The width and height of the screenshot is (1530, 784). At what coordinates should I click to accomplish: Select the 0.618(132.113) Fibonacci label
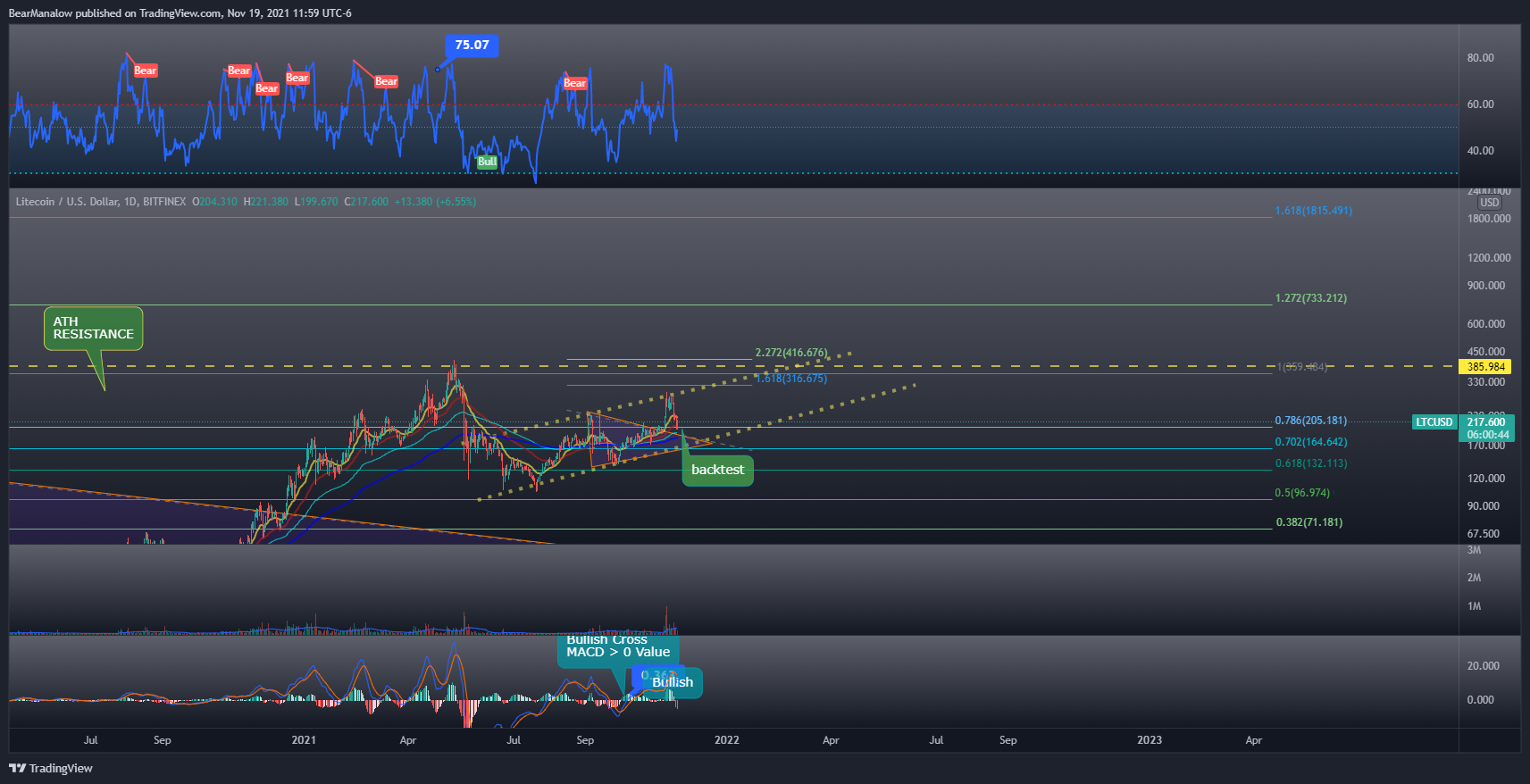(x=1310, y=463)
